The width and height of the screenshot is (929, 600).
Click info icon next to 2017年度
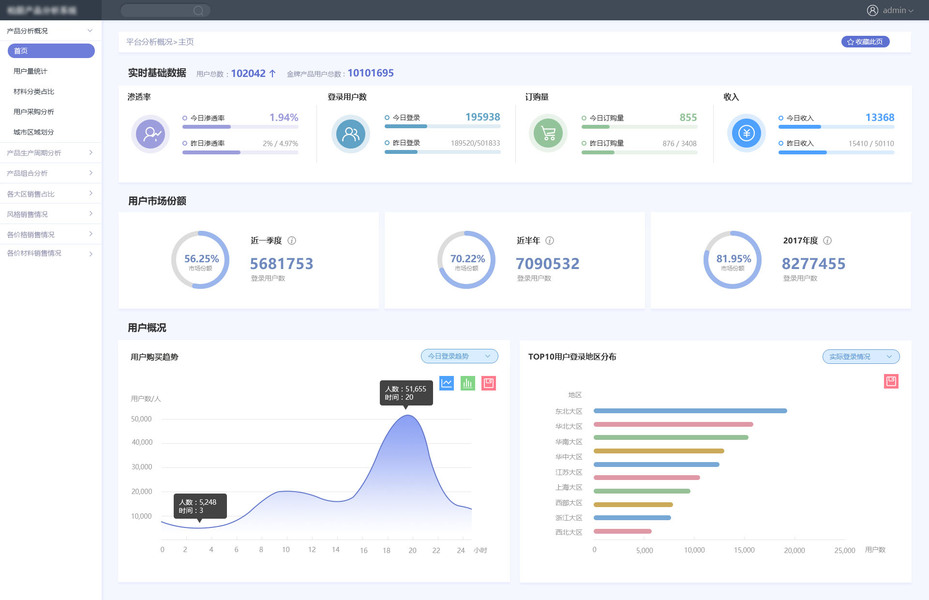coord(827,240)
